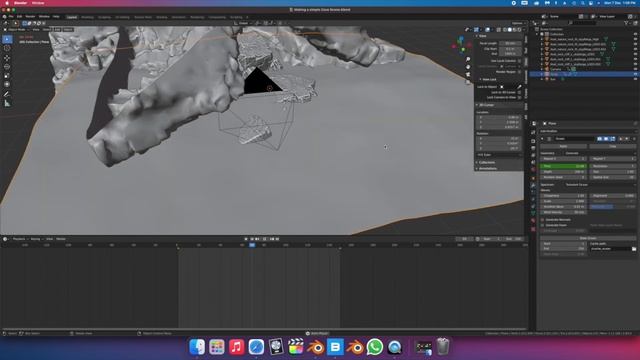Toggle Lock Camera to View checkbox

[519, 97]
